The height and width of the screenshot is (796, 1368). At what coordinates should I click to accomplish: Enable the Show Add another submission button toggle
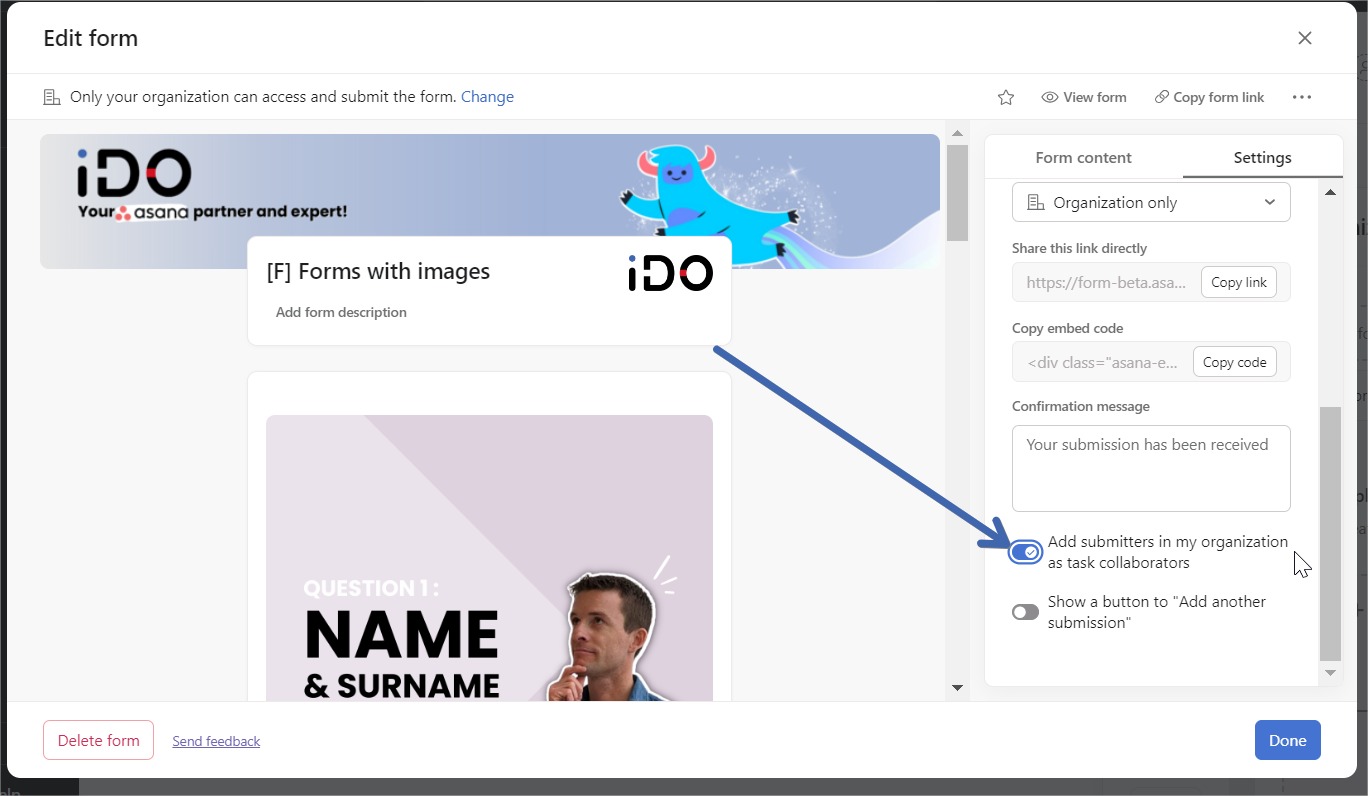(x=1025, y=611)
